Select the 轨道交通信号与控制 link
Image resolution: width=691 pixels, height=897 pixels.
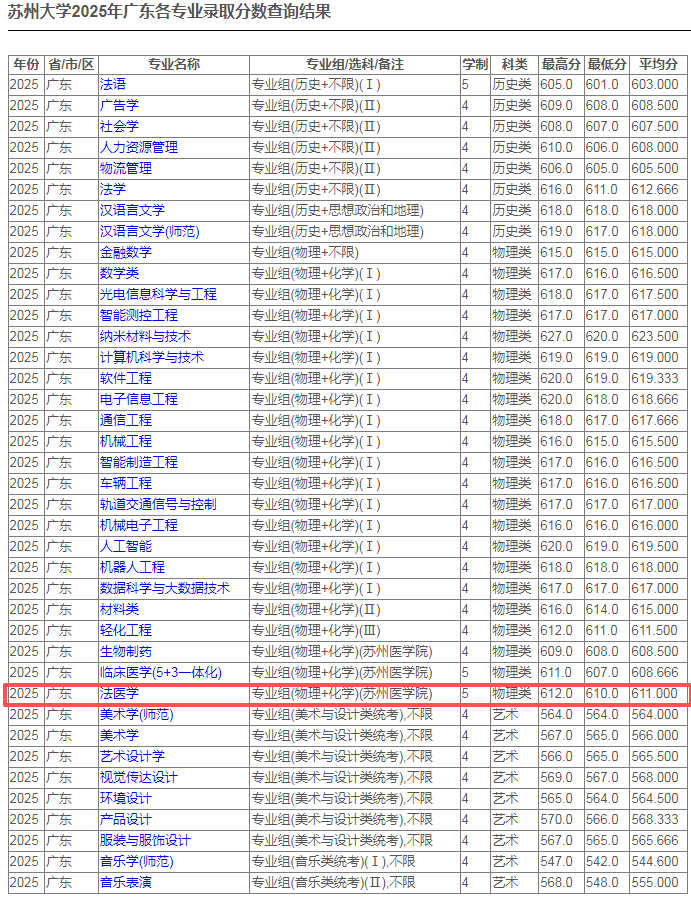[157, 504]
